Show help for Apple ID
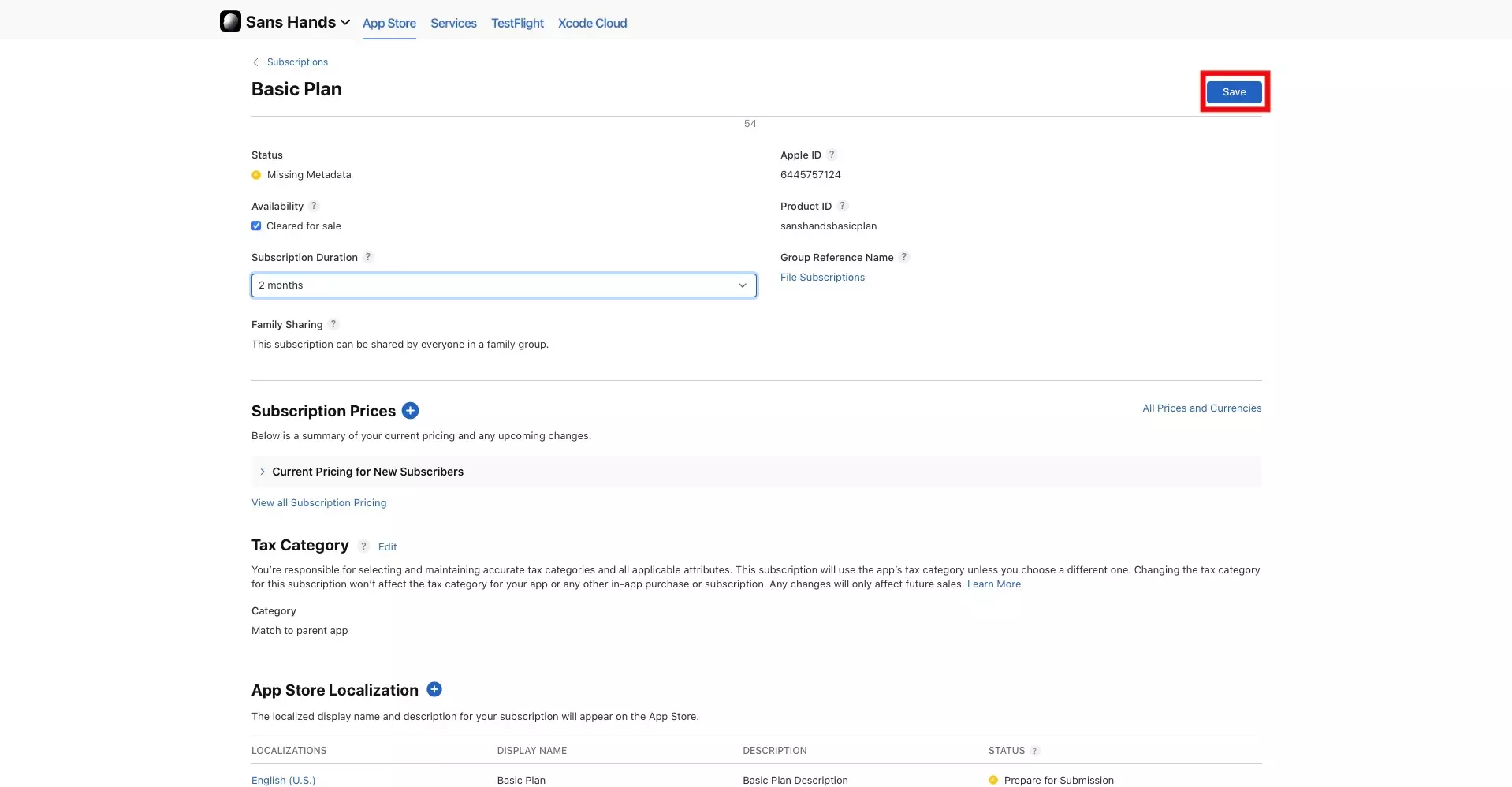 (x=832, y=155)
